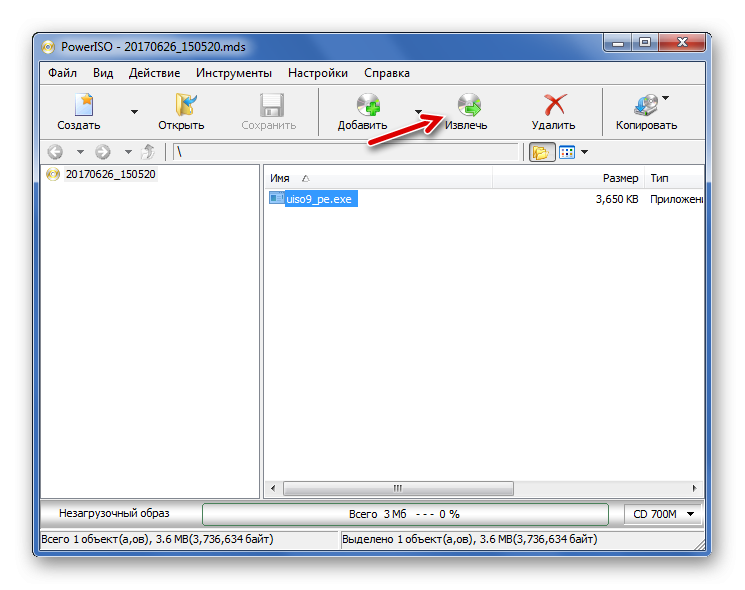This screenshot has height=590, width=745.
Task: Click the Открыть (Open) folder icon
Action: point(182,104)
